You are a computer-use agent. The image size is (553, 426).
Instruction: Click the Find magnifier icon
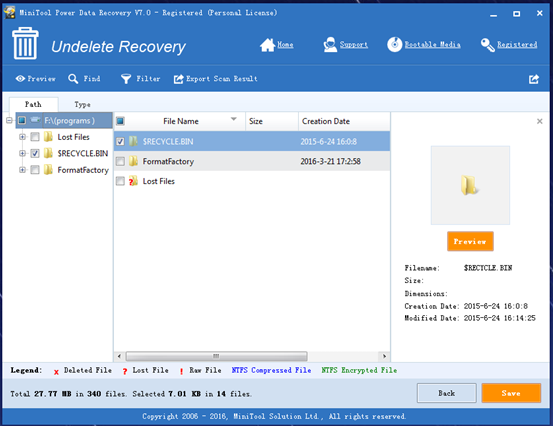(73, 79)
